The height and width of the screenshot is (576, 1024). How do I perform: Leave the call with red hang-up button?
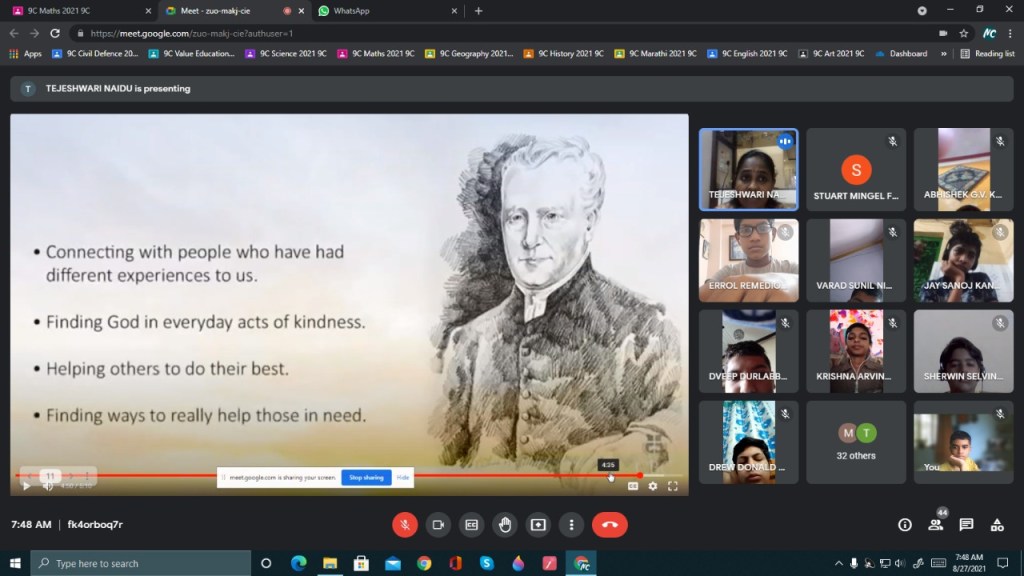(x=609, y=524)
